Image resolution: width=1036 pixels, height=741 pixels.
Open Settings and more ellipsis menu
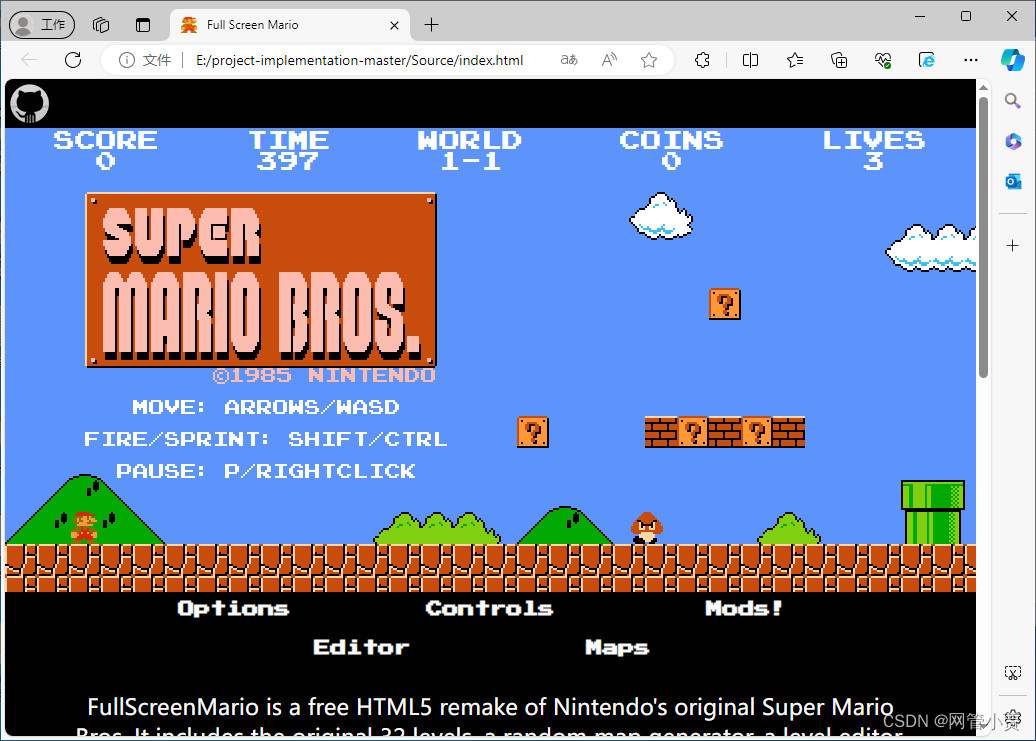coord(971,60)
